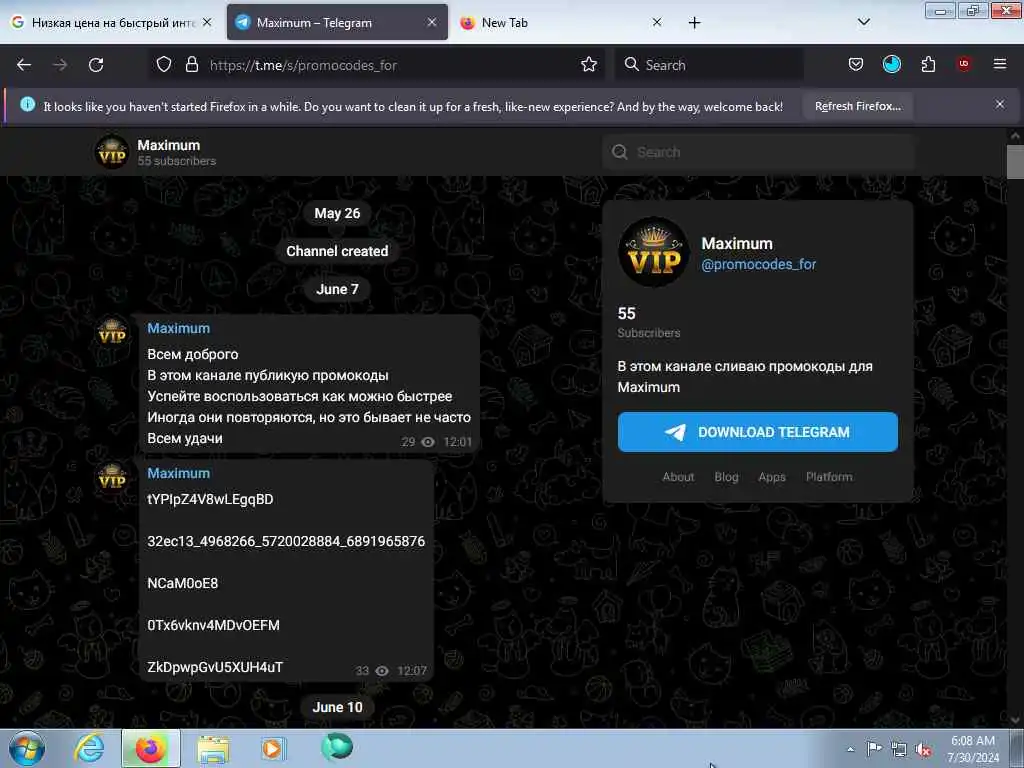The height and width of the screenshot is (768, 1024).
Task: Click the May 26 date label
Action: 337,213
